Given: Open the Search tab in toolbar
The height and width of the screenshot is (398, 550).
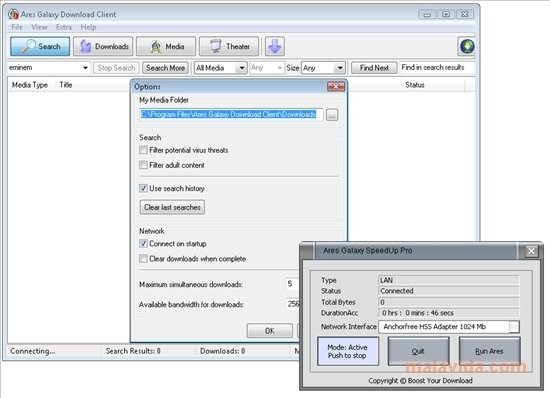Looking at the screenshot, I should point(40,46).
